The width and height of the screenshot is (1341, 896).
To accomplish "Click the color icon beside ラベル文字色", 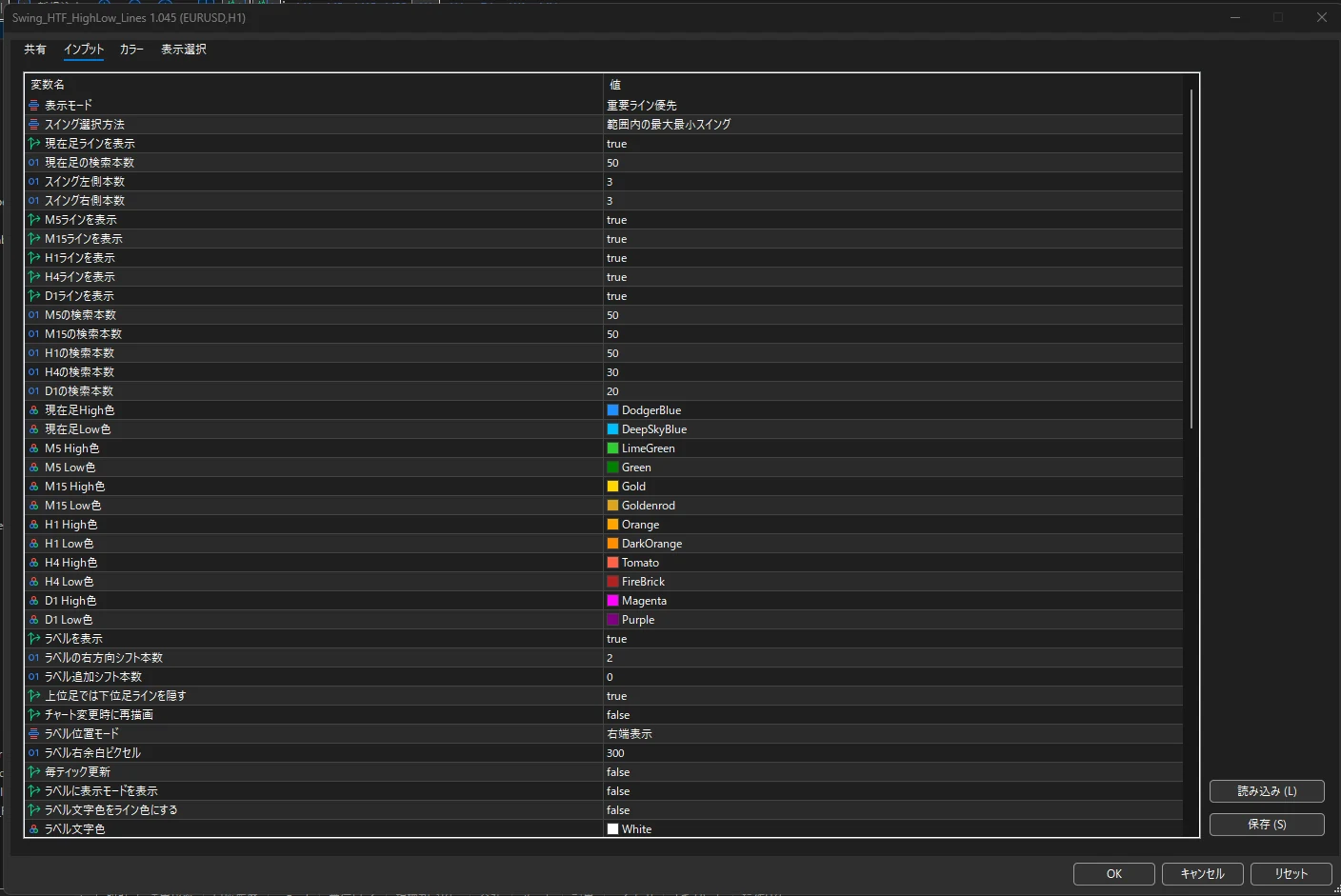I will tap(34, 829).
